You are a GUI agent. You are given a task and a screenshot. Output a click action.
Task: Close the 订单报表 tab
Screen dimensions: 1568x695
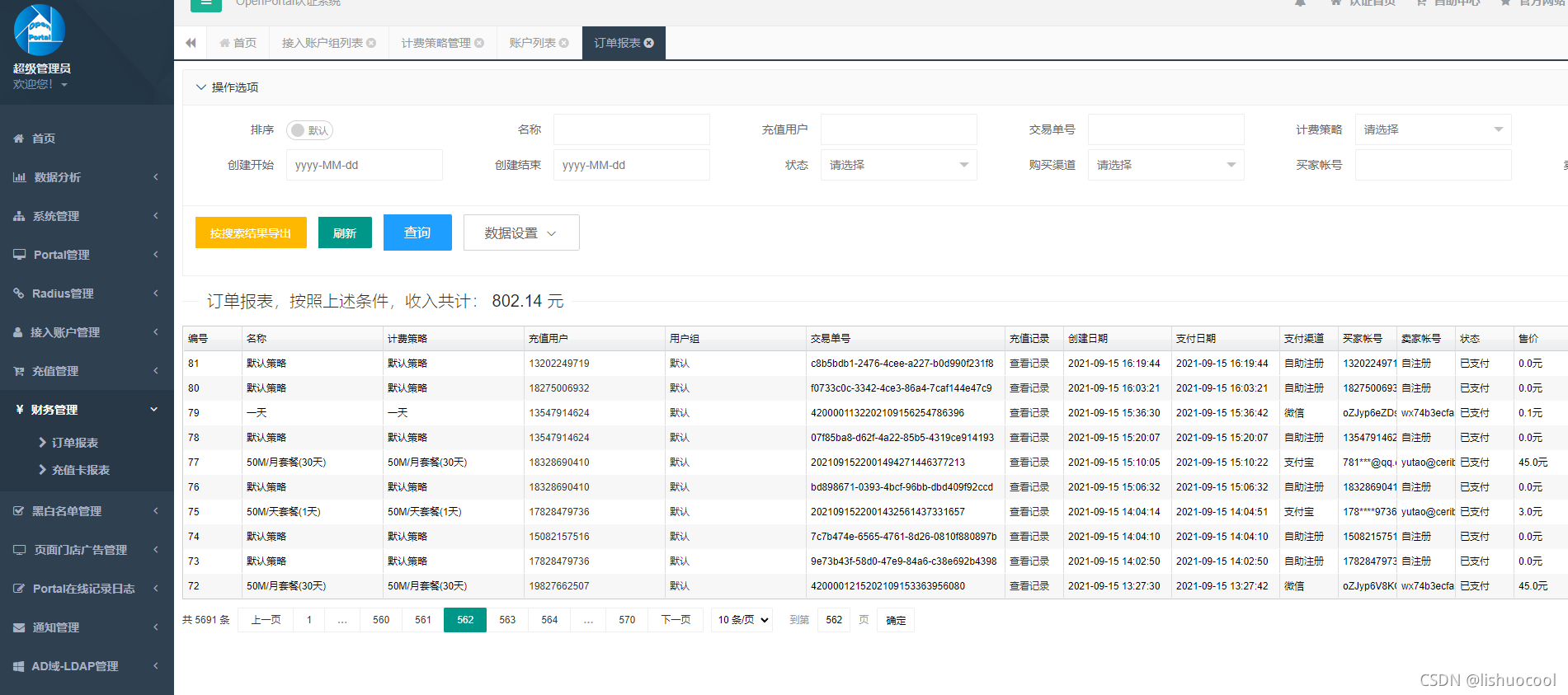pos(649,43)
